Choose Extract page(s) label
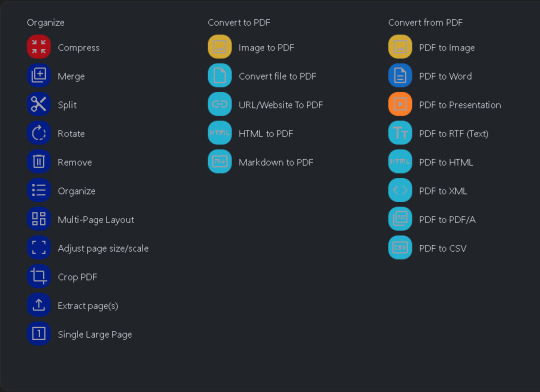Image resolution: width=540 pixels, height=392 pixels. tap(88, 306)
